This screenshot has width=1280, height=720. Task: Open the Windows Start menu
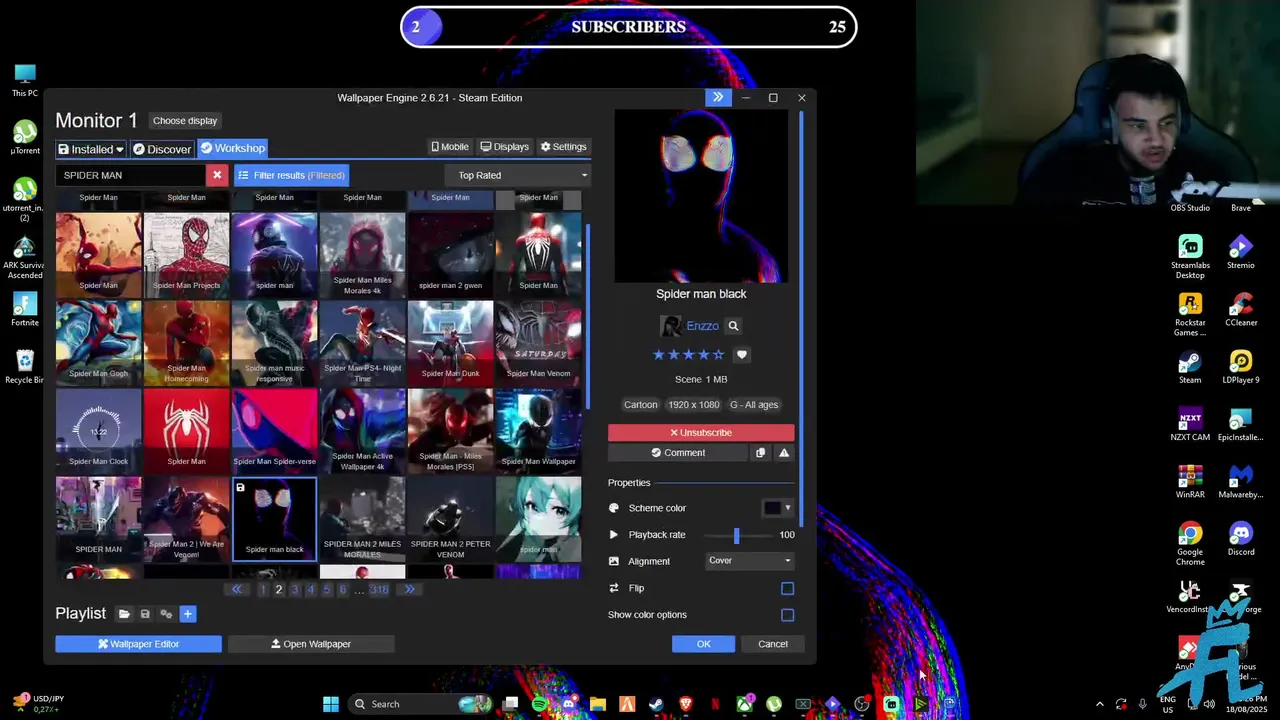click(331, 704)
